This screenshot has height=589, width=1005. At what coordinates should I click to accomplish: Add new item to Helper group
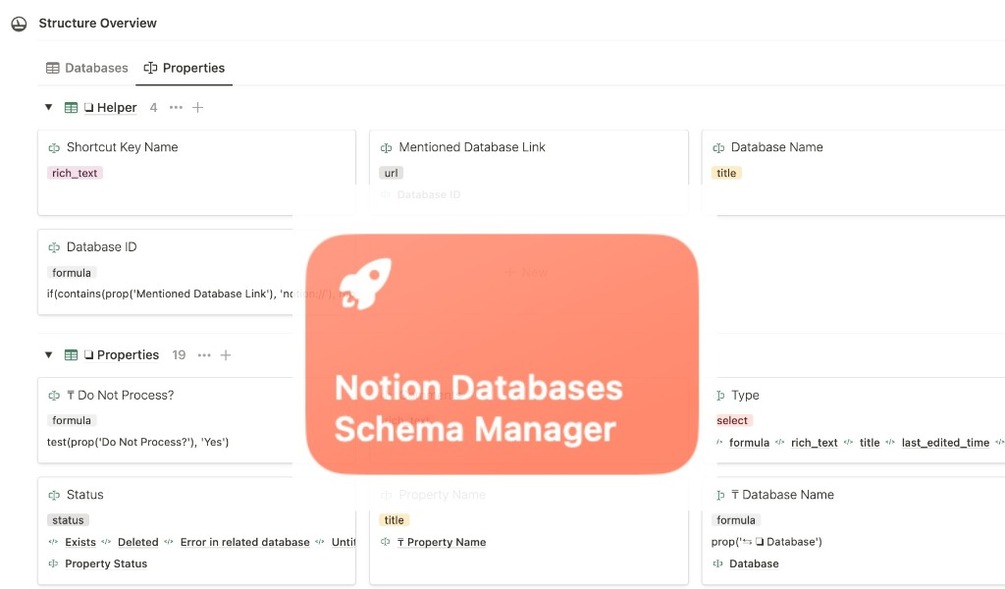click(x=197, y=108)
